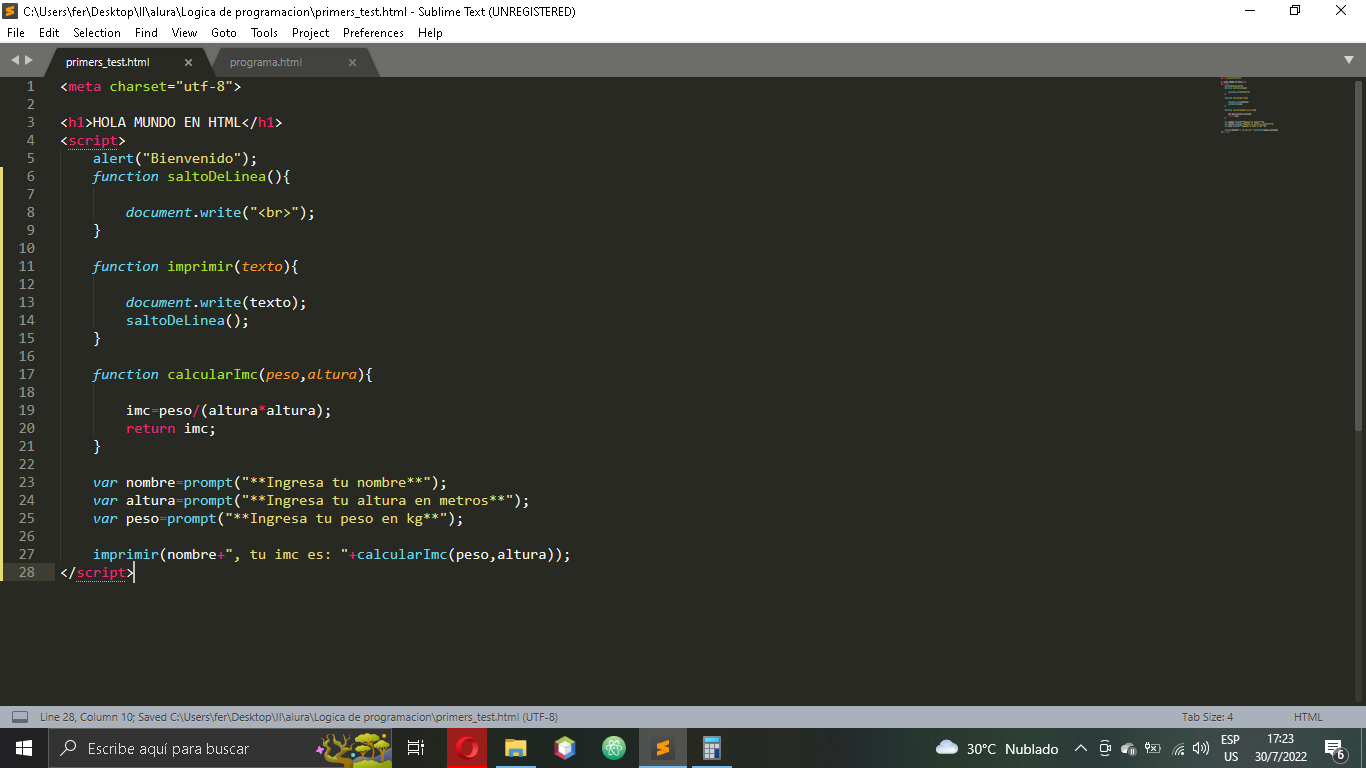
Task: Click line number 1 in the gutter
Action: click(30, 86)
